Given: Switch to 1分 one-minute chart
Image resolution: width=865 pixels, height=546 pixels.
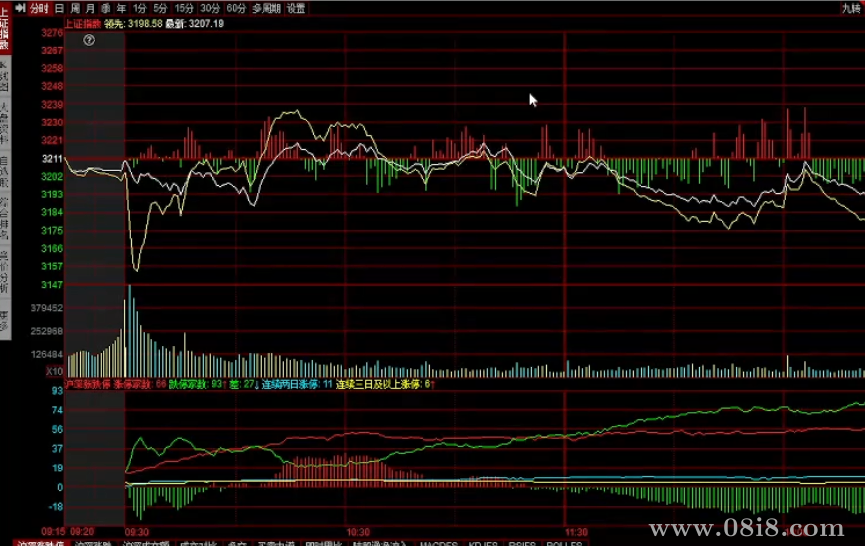Looking at the screenshot, I should tap(140, 8).
